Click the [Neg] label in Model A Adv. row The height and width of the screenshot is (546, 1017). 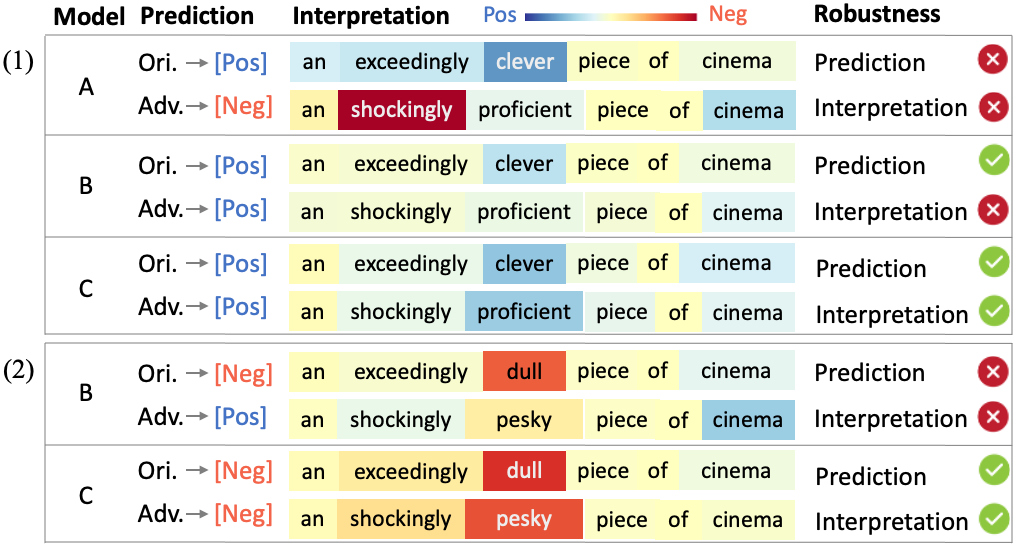click(243, 106)
